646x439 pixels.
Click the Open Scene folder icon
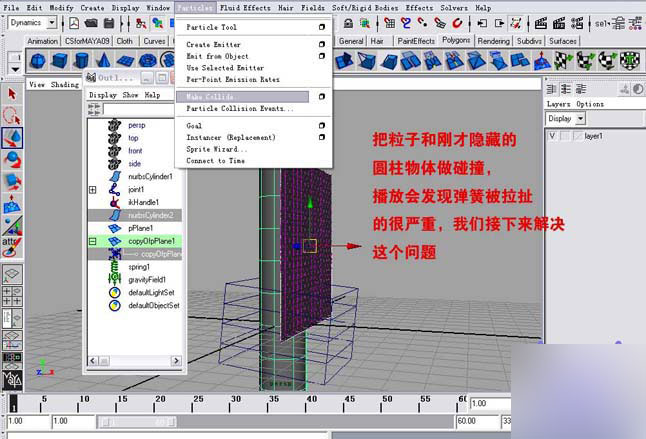(x=91, y=23)
